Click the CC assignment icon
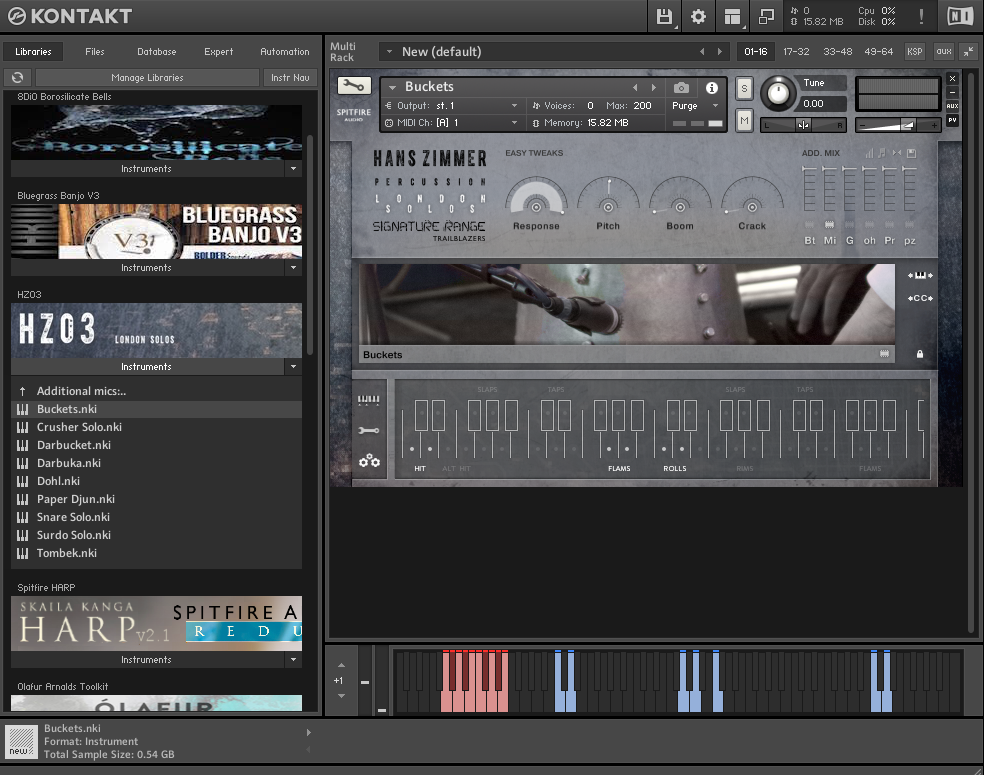The image size is (984, 775). [920, 298]
